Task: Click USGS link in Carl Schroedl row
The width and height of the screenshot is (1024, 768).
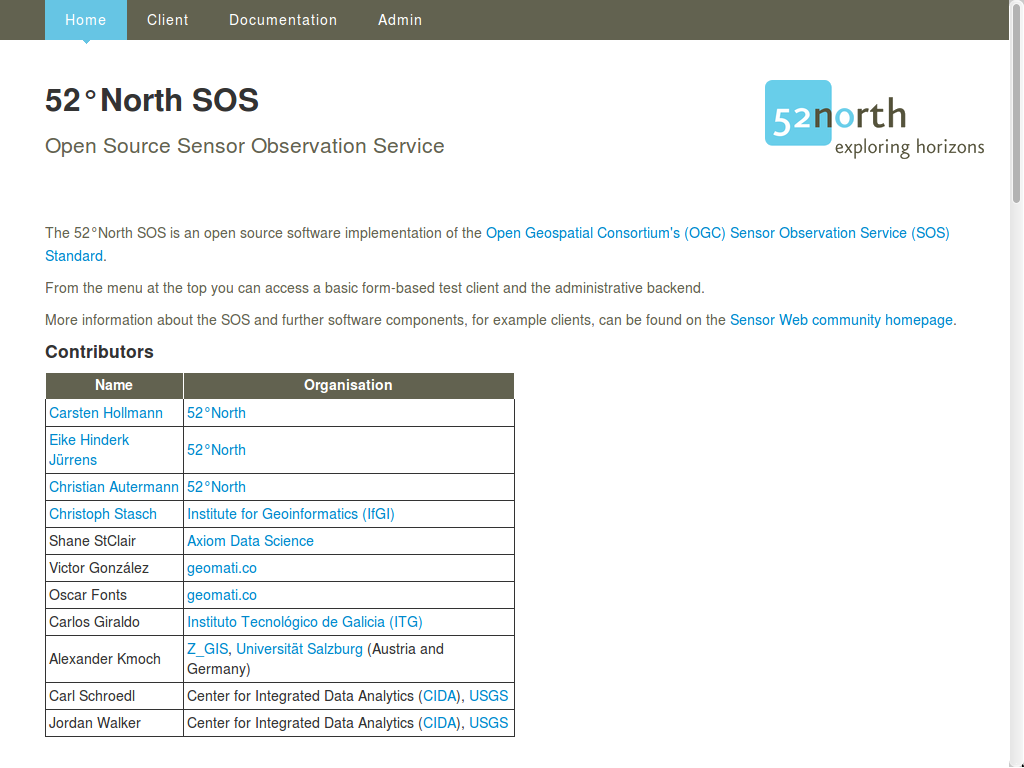Action: pos(488,696)
